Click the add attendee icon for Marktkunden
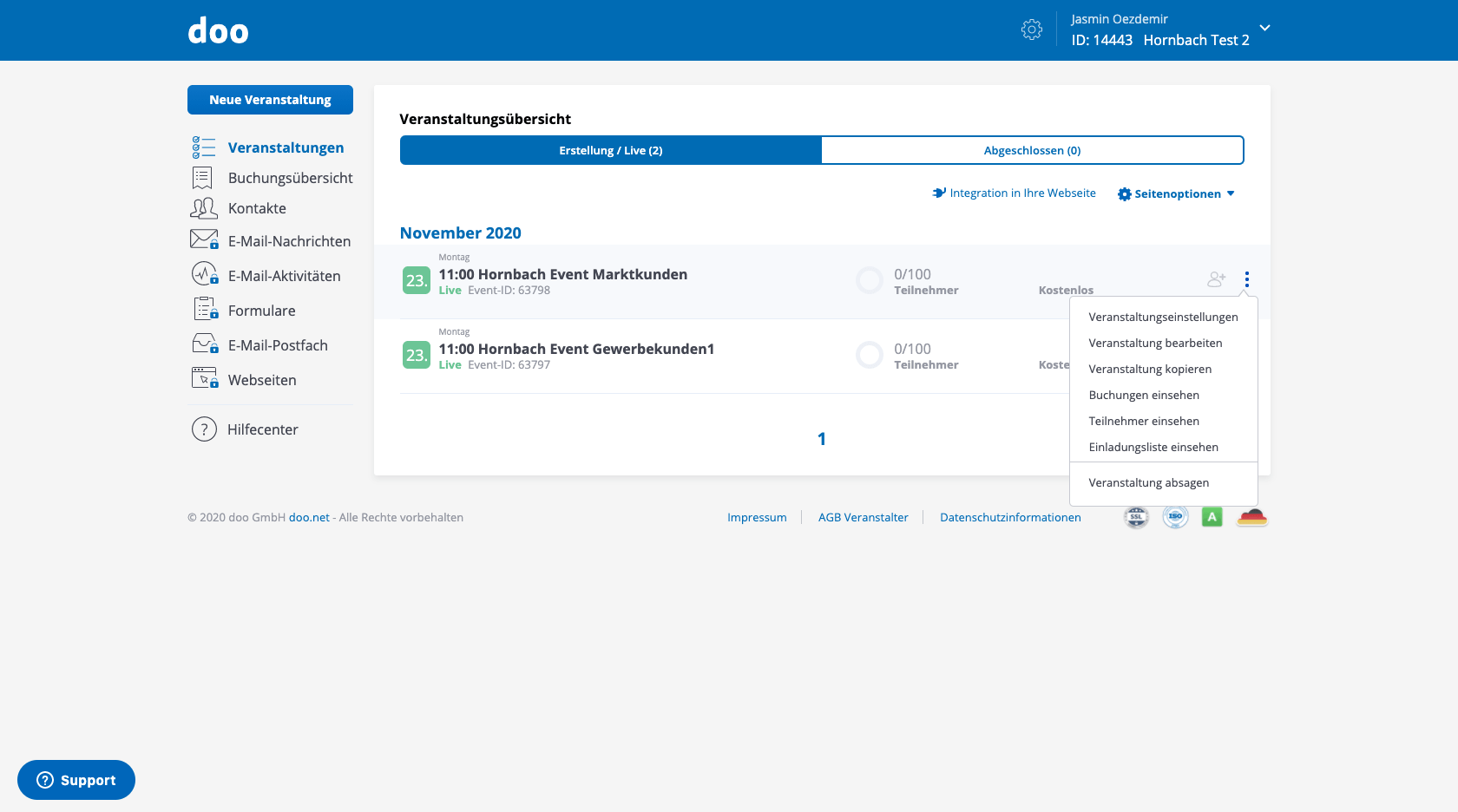This screenshot has width=1458, height=812. 1216,279
